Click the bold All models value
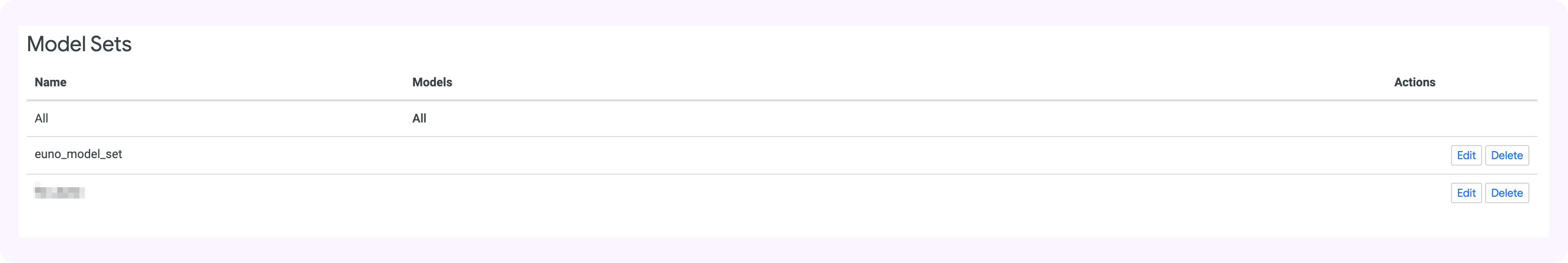 click(x=419, y=118)
